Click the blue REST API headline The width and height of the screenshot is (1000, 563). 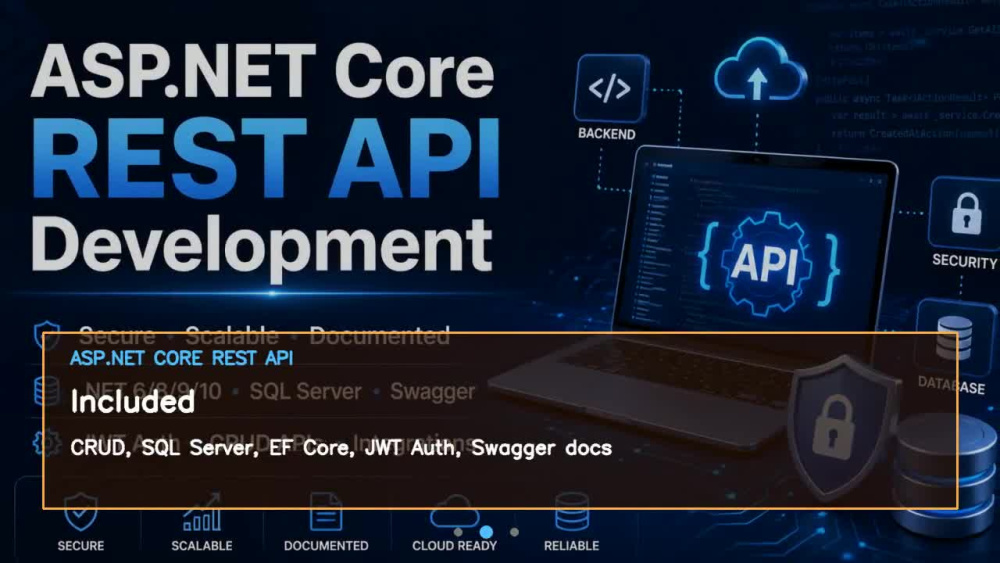[x=266, y=159]
